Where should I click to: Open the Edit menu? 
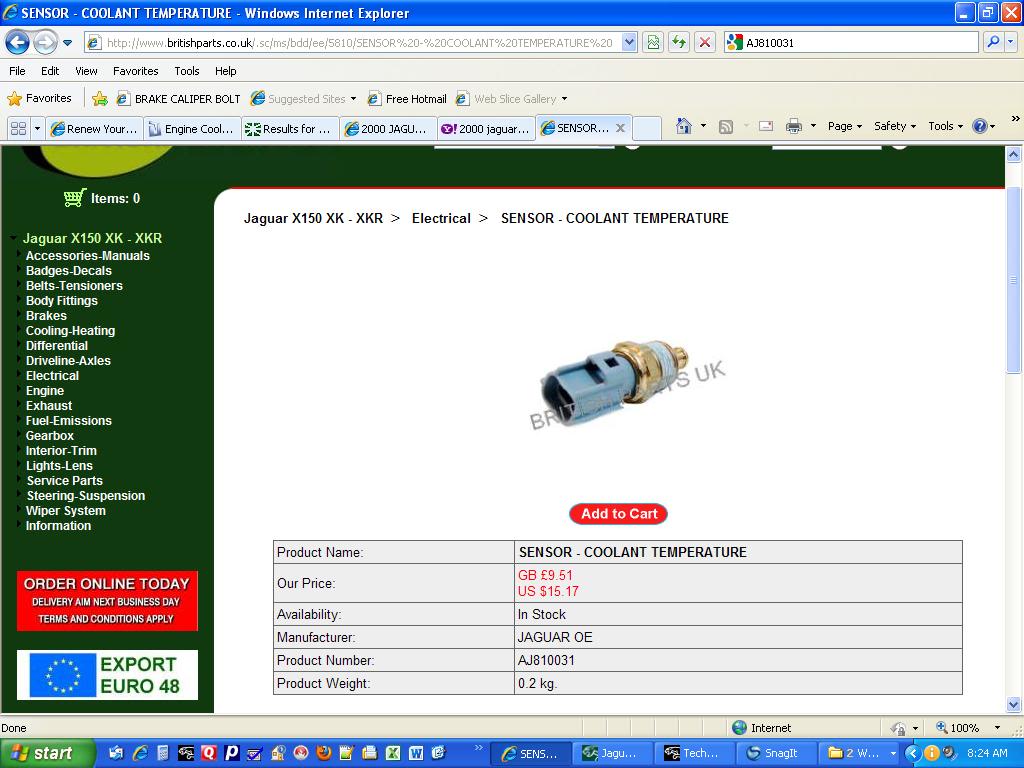[50, 71]
